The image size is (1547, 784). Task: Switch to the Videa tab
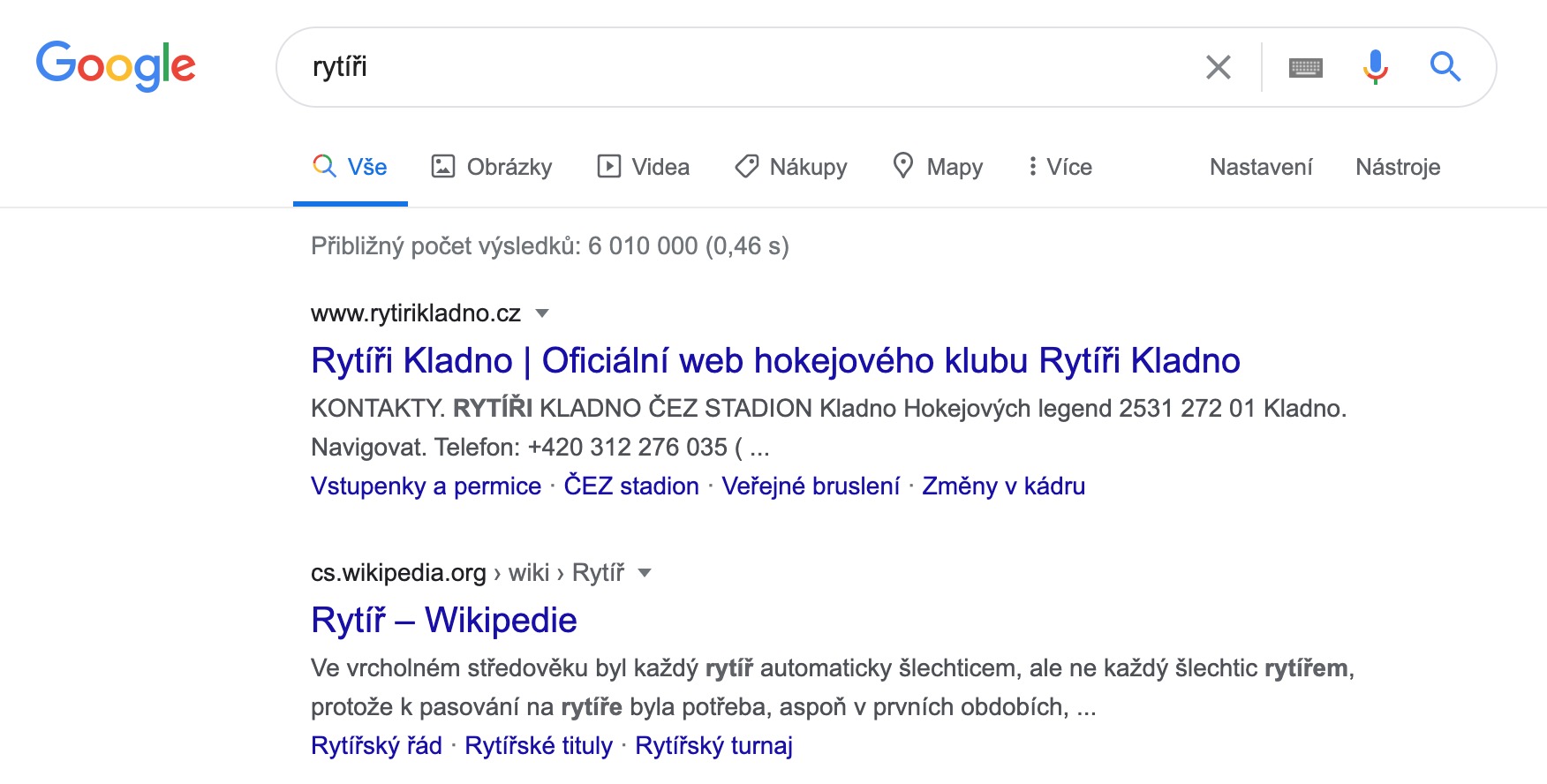click(644, 167)
